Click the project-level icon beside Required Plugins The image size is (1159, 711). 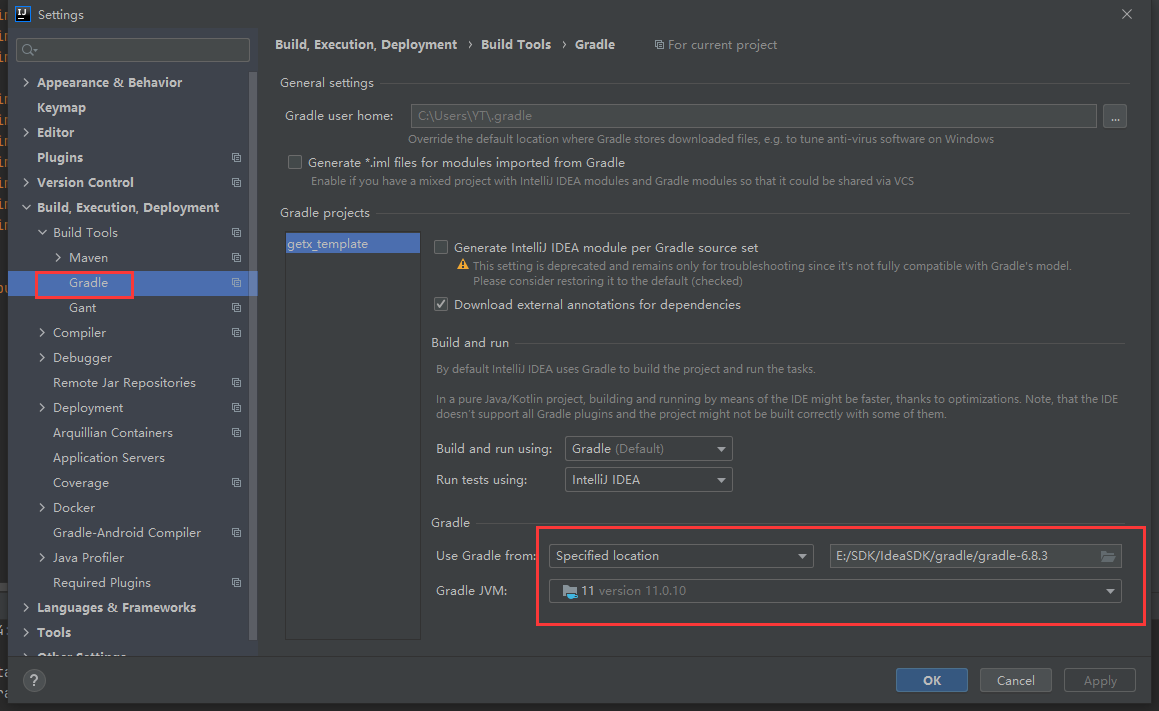[x=237, y=583]
